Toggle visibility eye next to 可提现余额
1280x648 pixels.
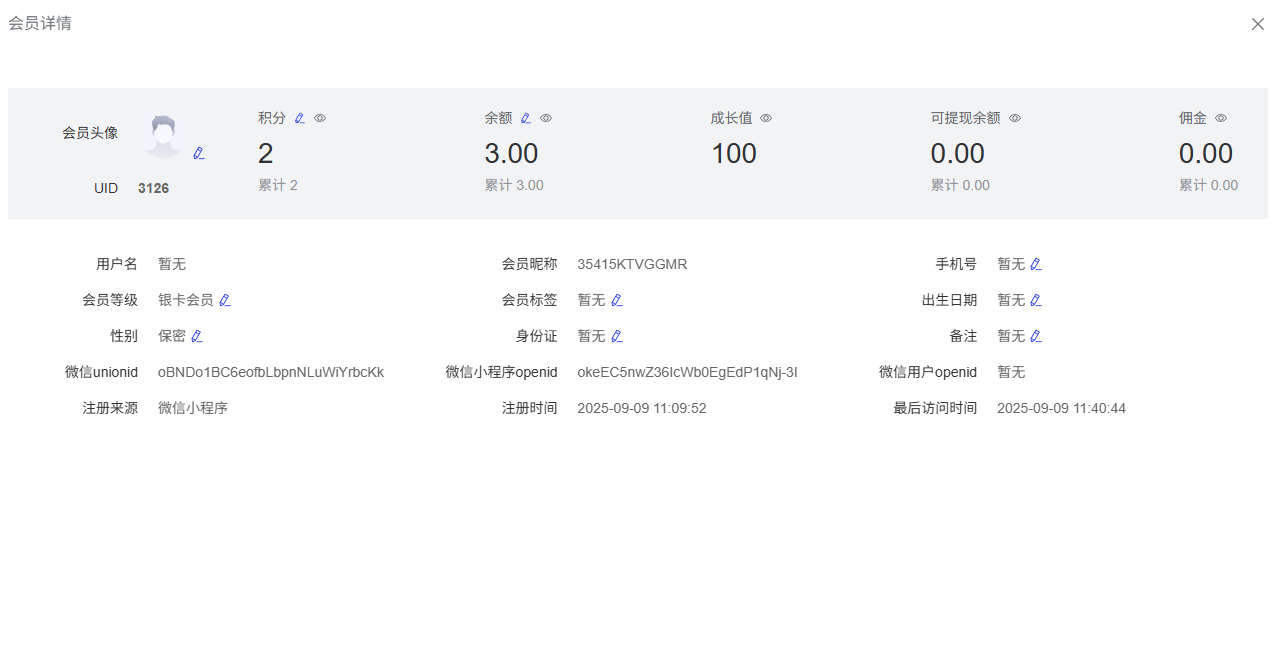pyautogui.click(x=1015, y=118)
